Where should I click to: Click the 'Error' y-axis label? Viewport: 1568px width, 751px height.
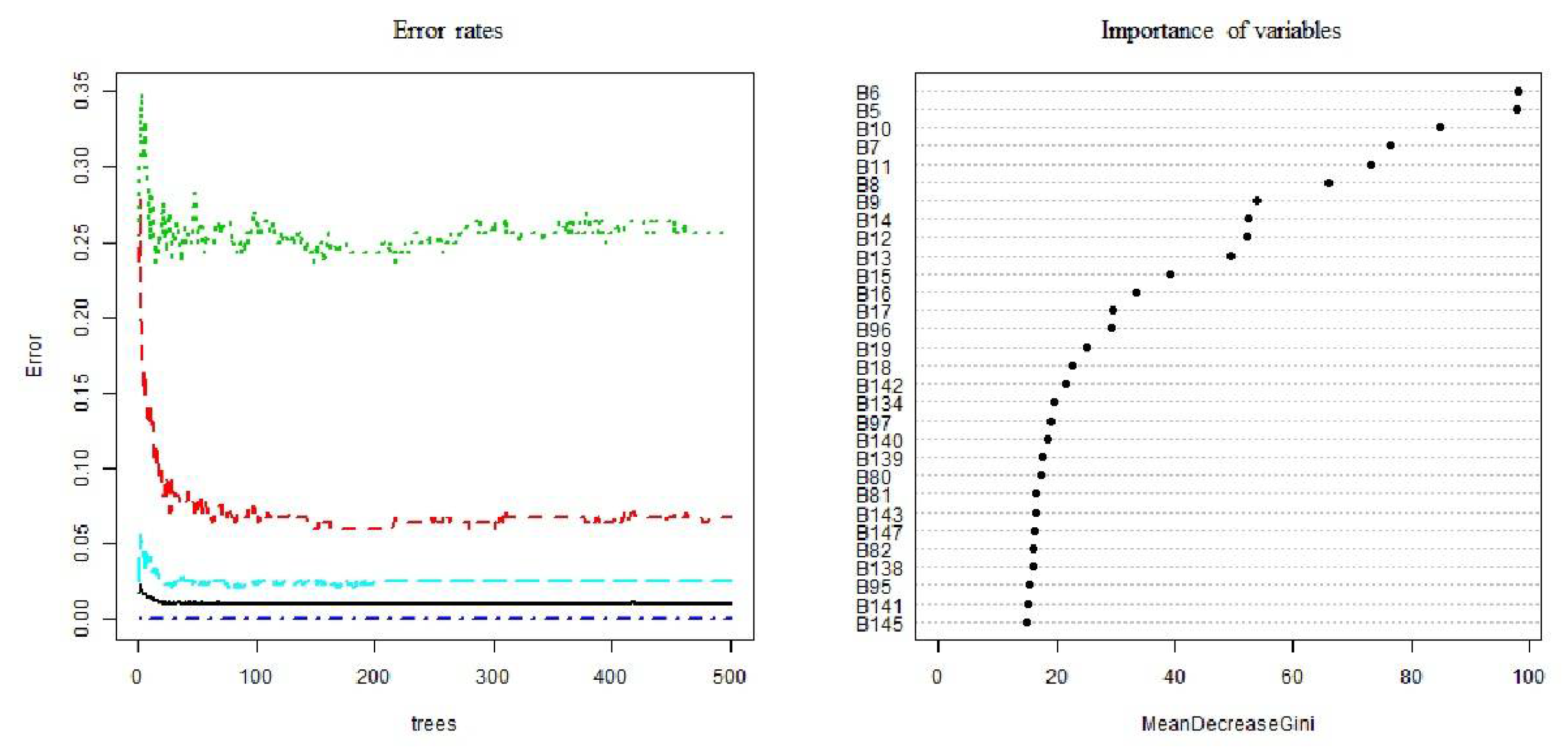point(34,355)
